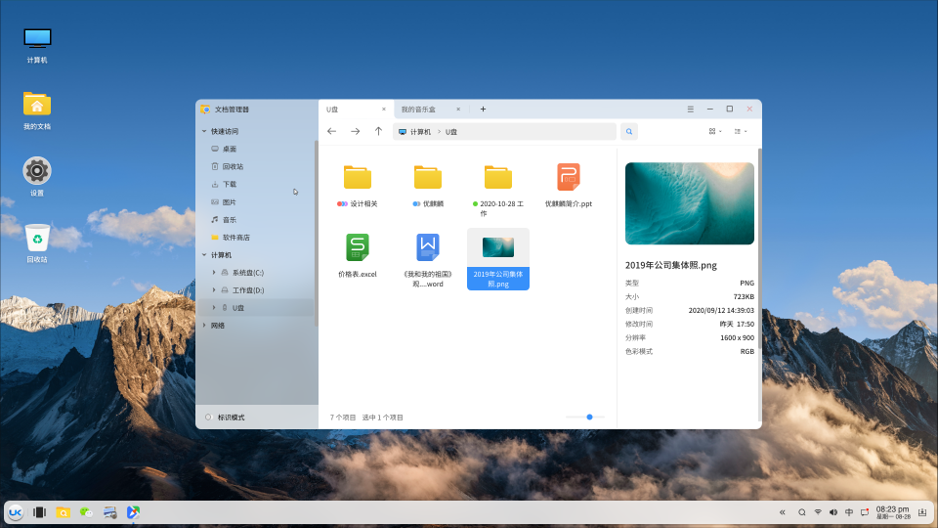Open the hamburger menu in title bar
The height and width of the screenshot is (528, 938).
tap(690, 109)
